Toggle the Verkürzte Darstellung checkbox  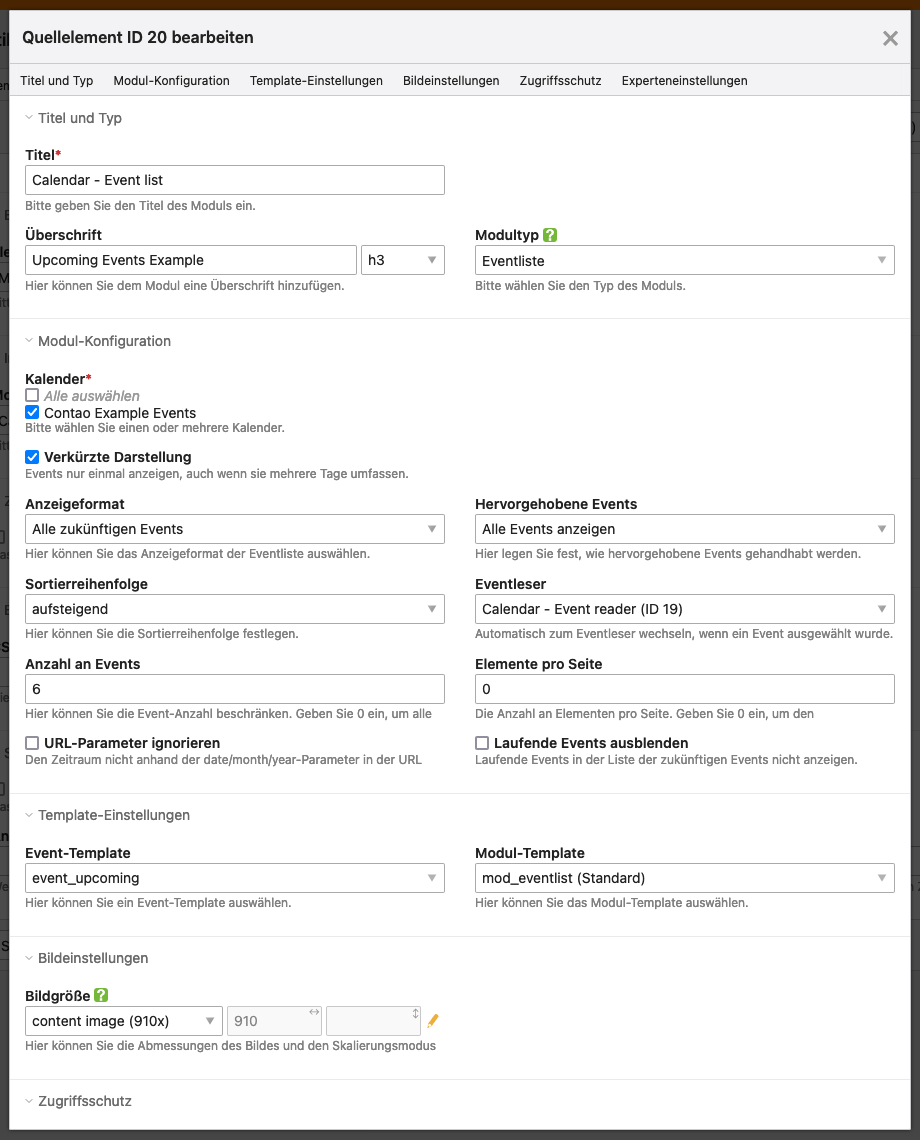[x=32, y=457]
